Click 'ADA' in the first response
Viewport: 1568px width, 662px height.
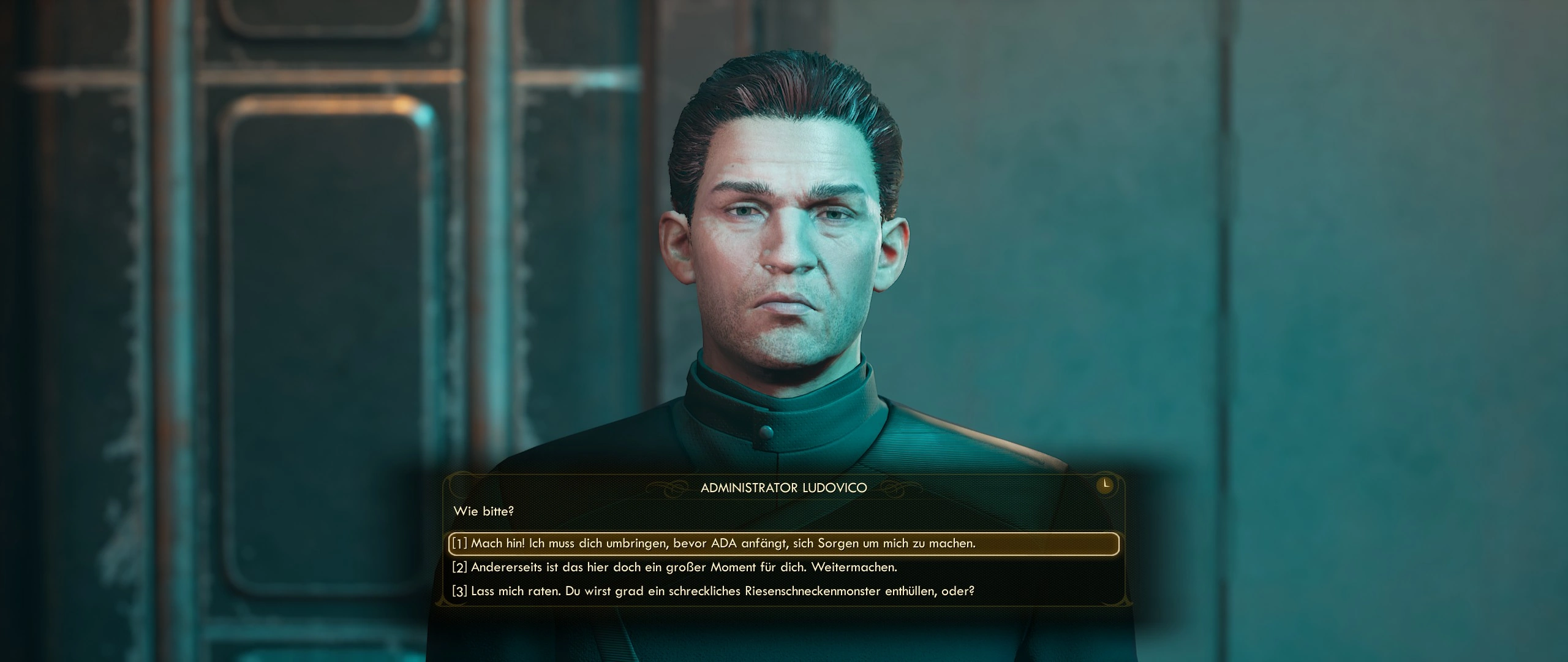[x=723, y=543]
